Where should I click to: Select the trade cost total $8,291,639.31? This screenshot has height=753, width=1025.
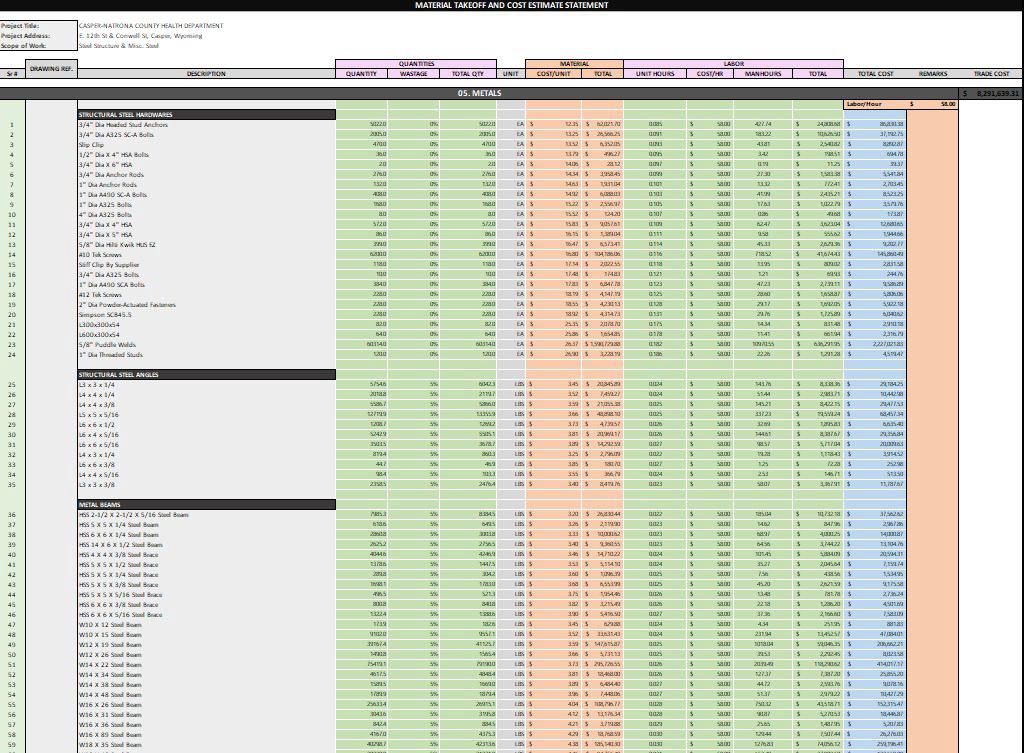[991, 93]
